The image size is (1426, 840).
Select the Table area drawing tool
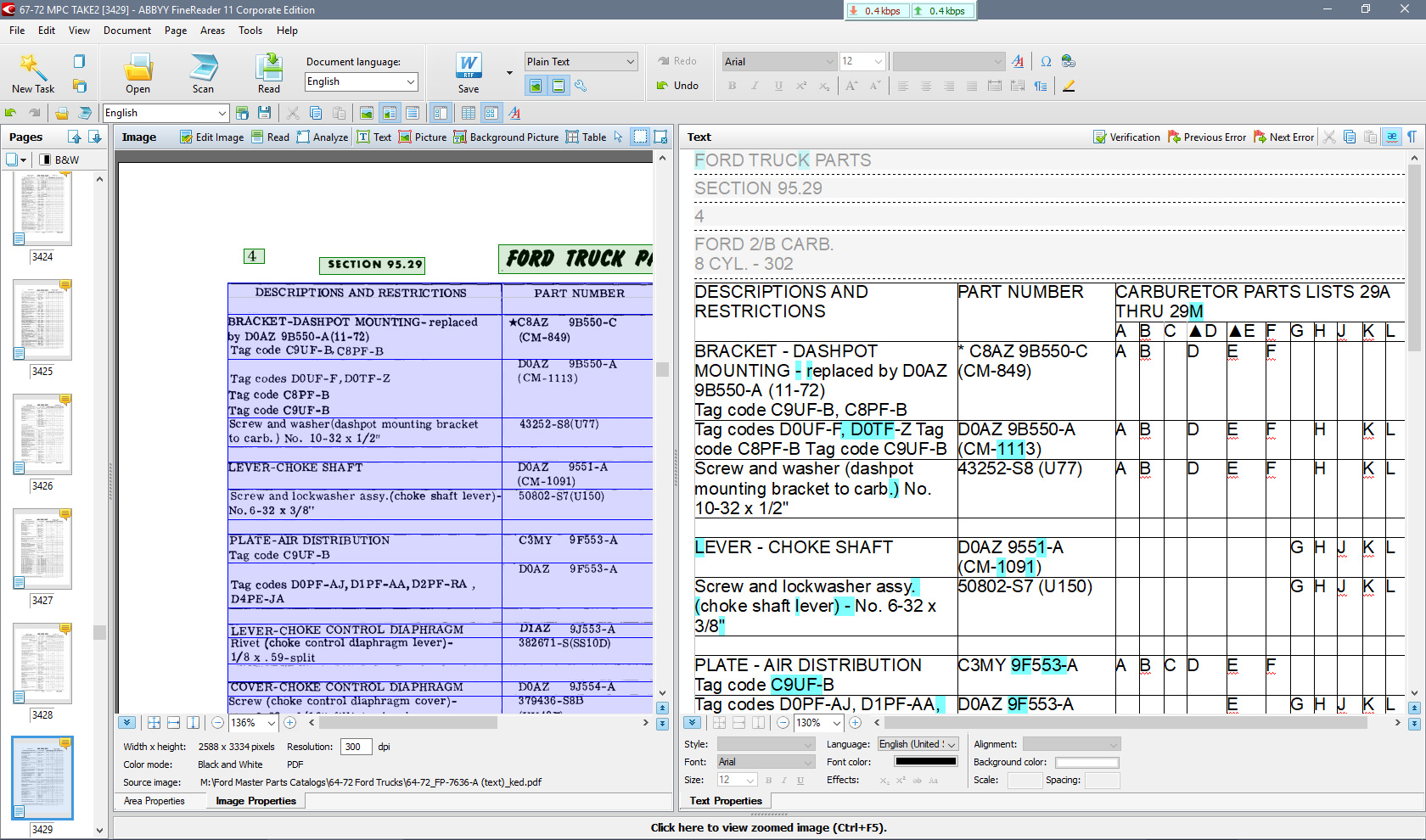(587, 137)
